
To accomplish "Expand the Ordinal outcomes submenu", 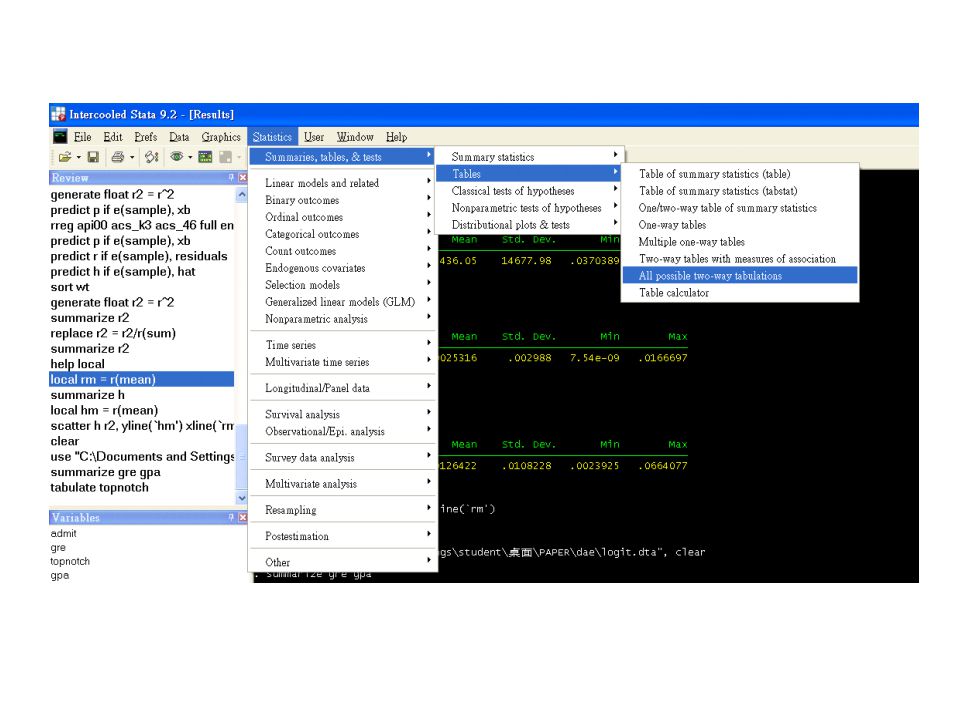I will (x=342, y=217).
